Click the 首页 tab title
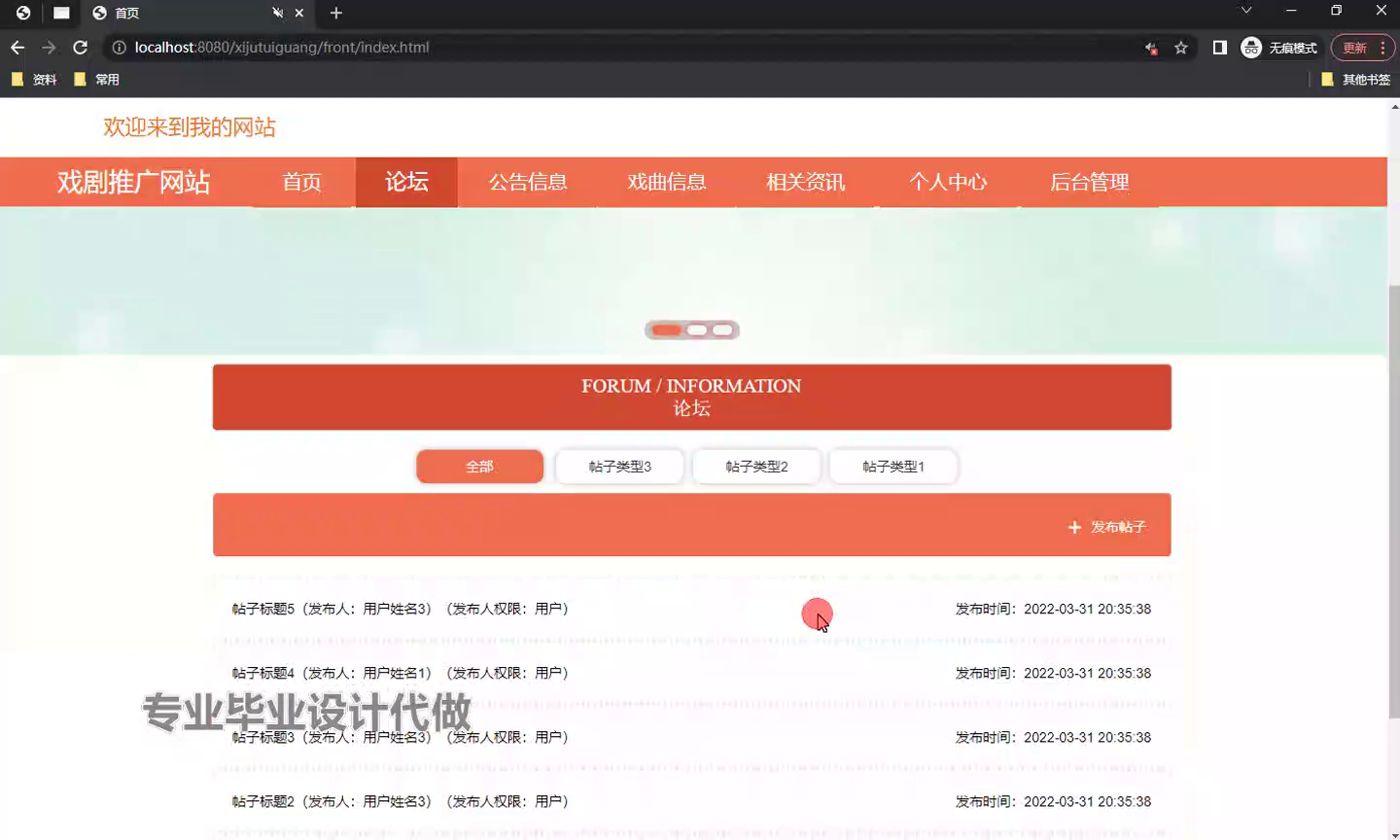Screen dimensions: 1400x840 pyautogui.click(x=127, y=13)
